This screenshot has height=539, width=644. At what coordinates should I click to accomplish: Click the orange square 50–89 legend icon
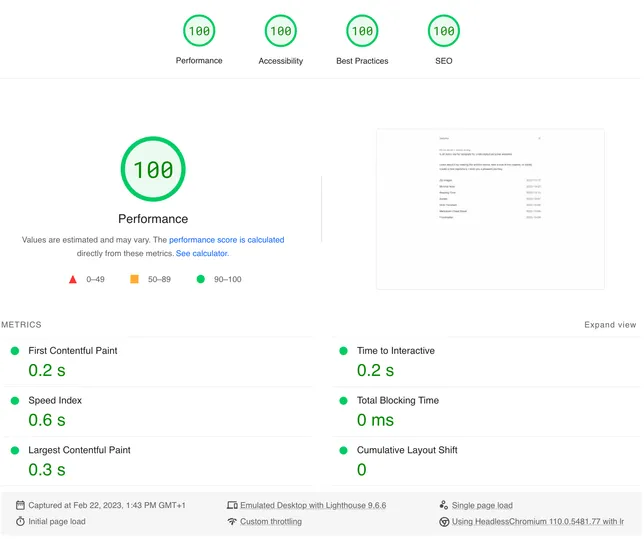tap(134, 280)
